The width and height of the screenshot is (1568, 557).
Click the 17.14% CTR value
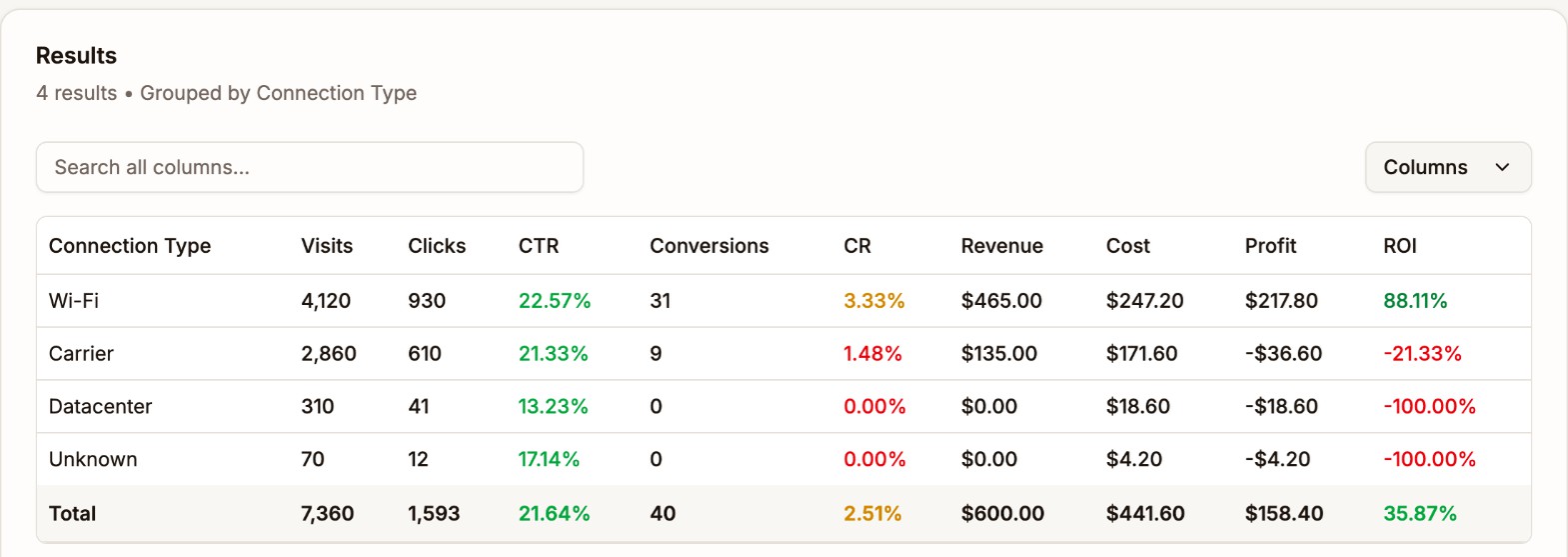[x=549, y=460]
